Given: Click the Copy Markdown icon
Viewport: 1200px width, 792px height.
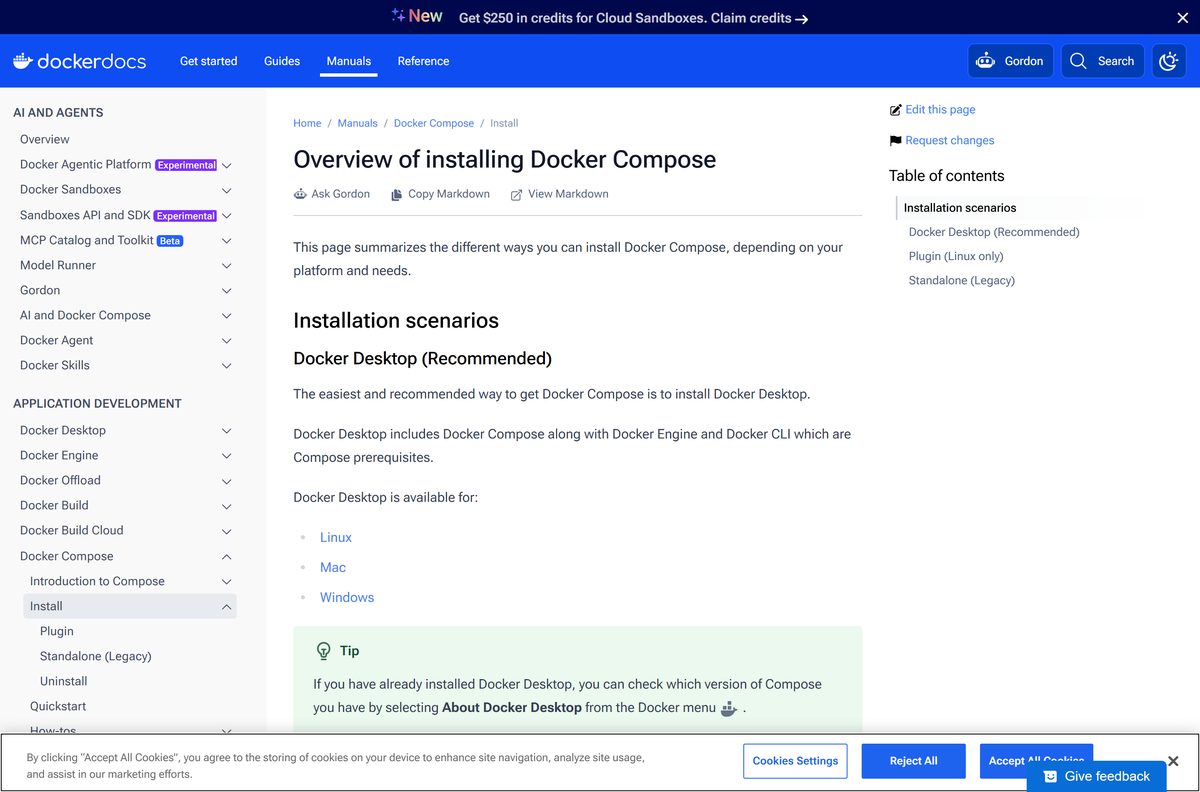Looking at the screenshot, I should point(397,194).
